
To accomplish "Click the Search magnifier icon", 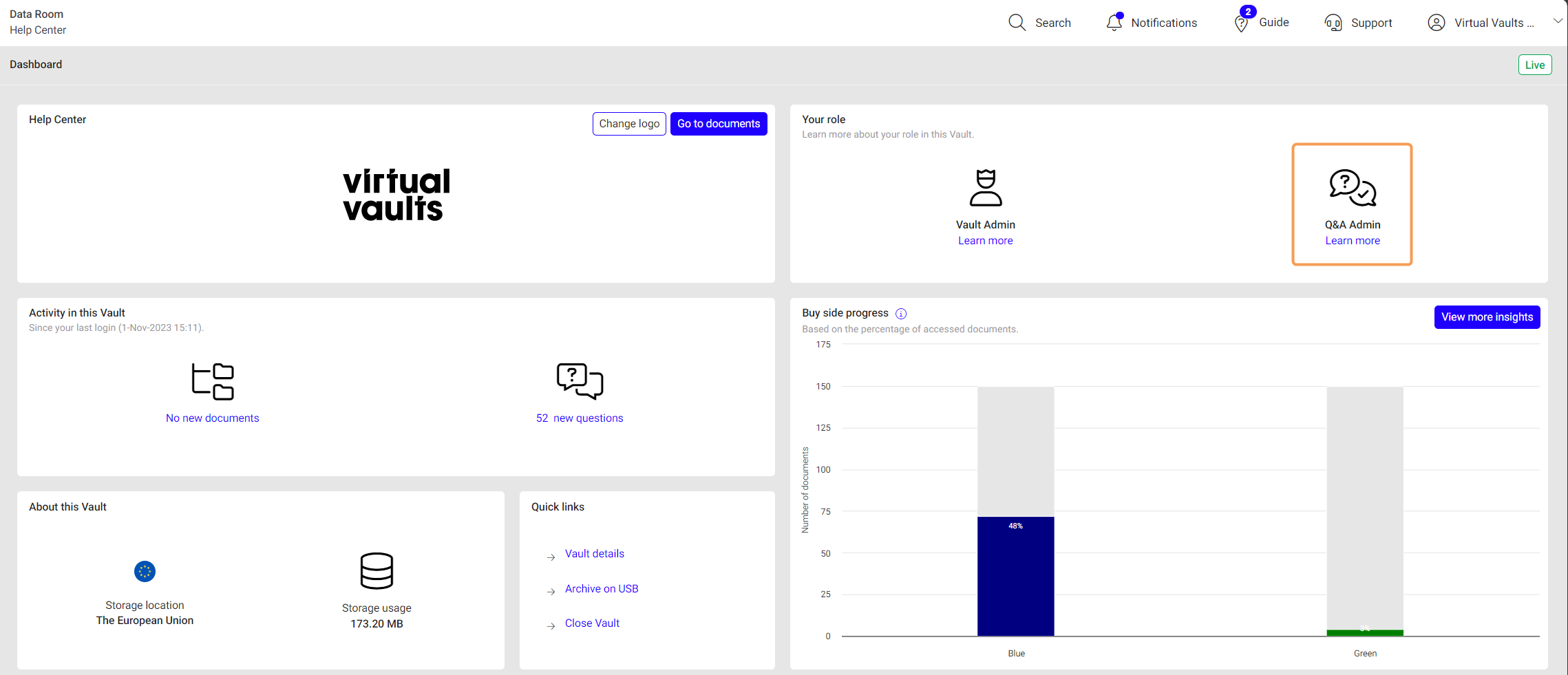I will pos(1017,23).
